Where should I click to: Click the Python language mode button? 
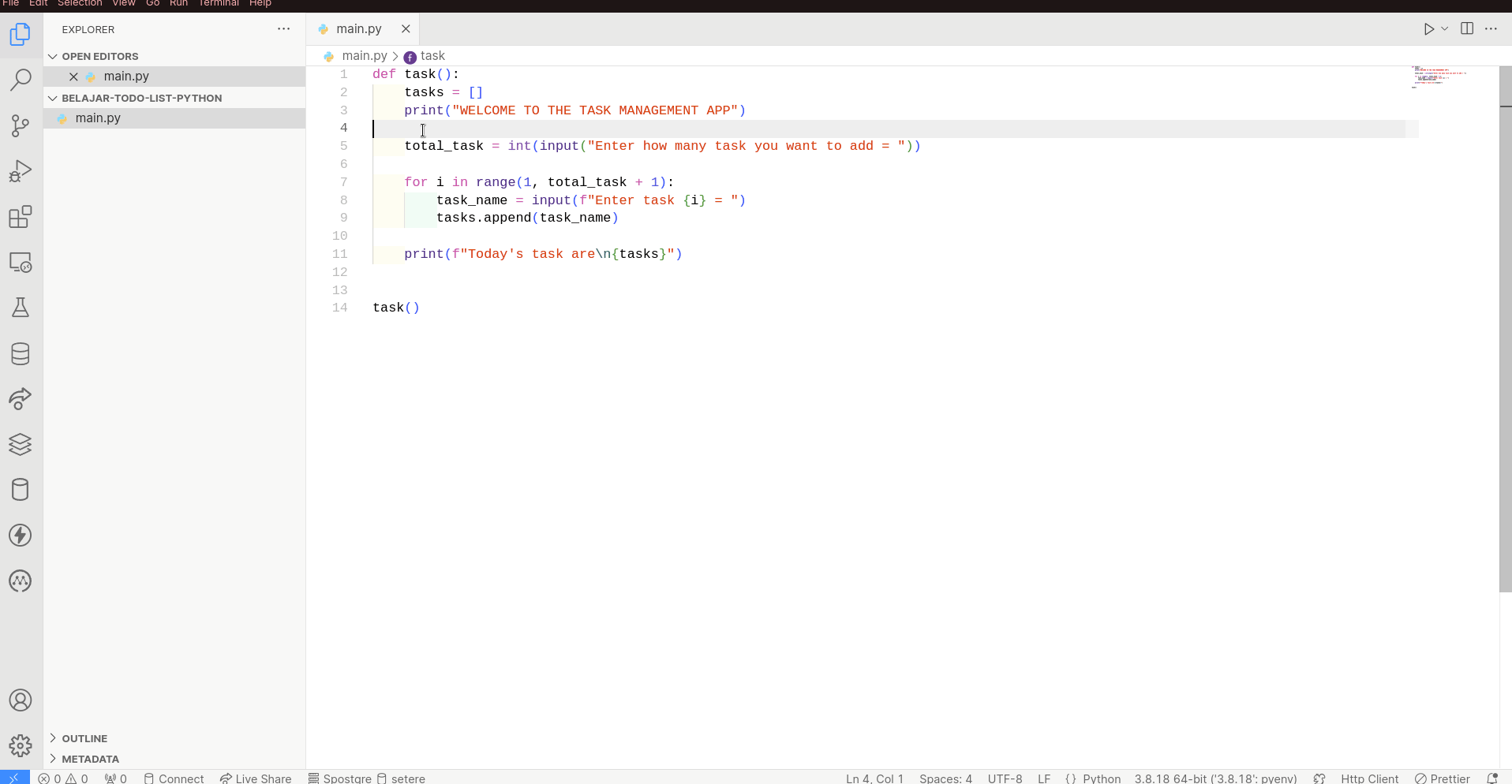tap(1101, 778)
